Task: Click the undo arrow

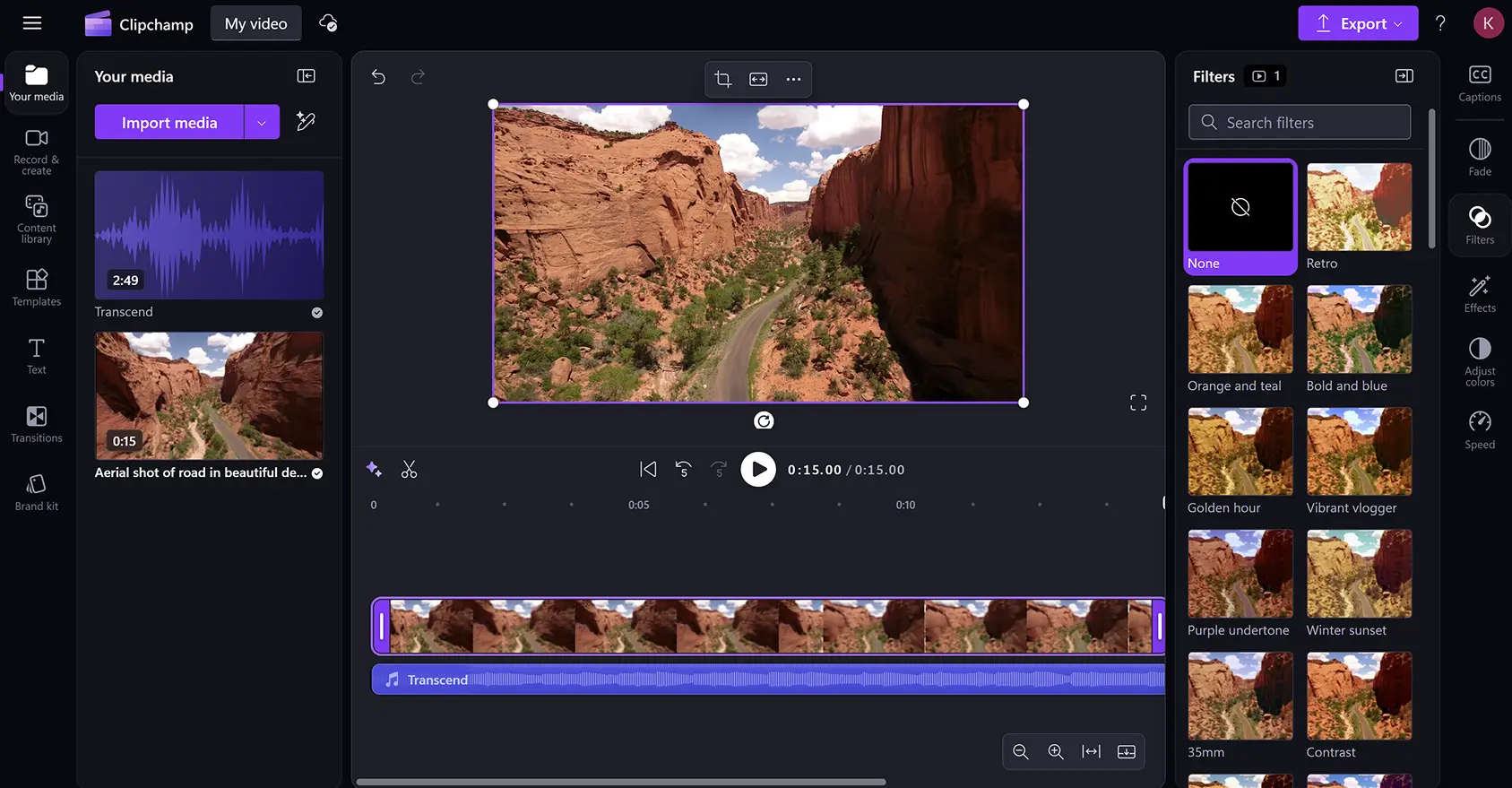Action: pos(378,77)
